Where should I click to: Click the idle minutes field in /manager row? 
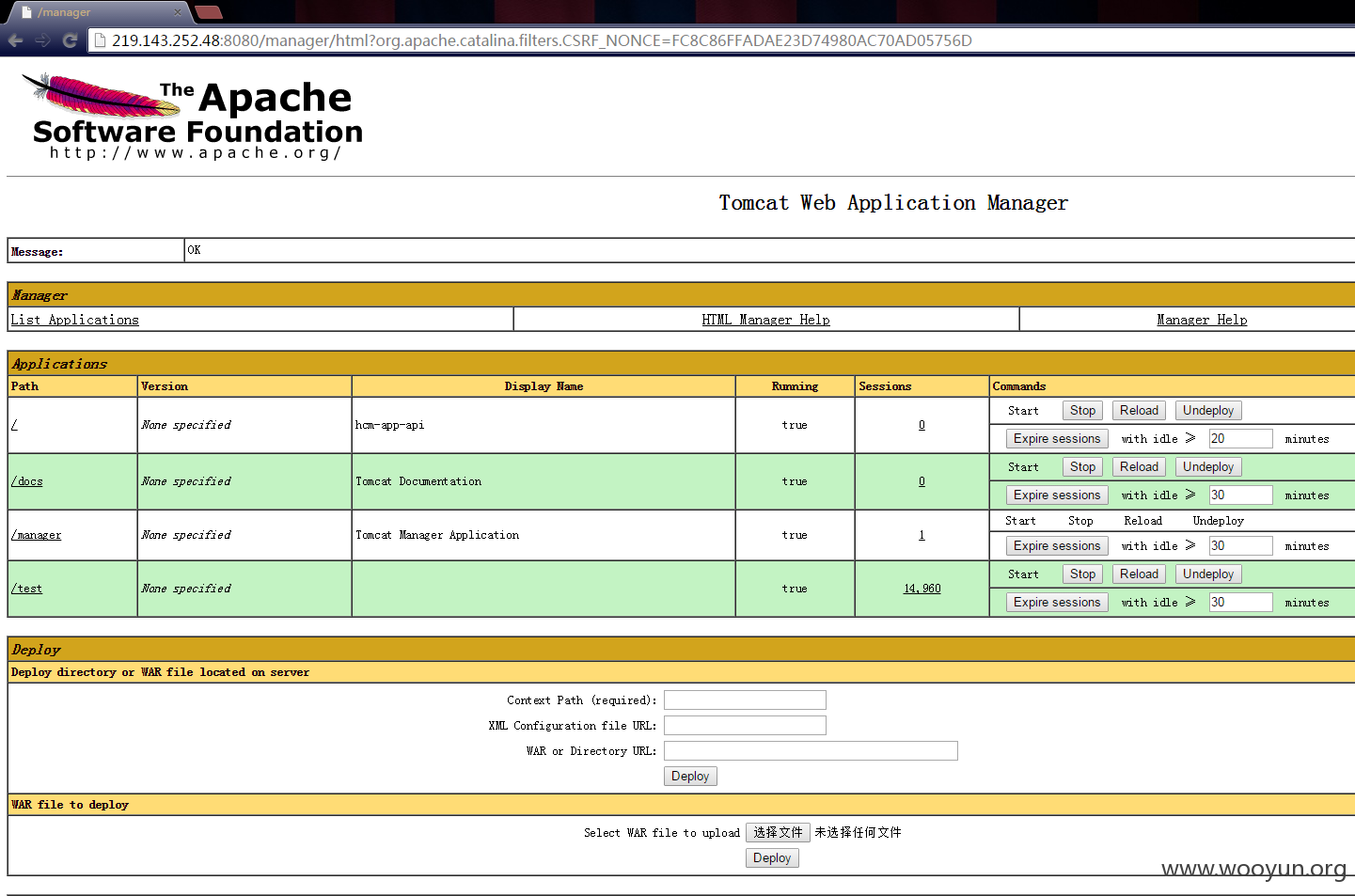[1240, 546]
